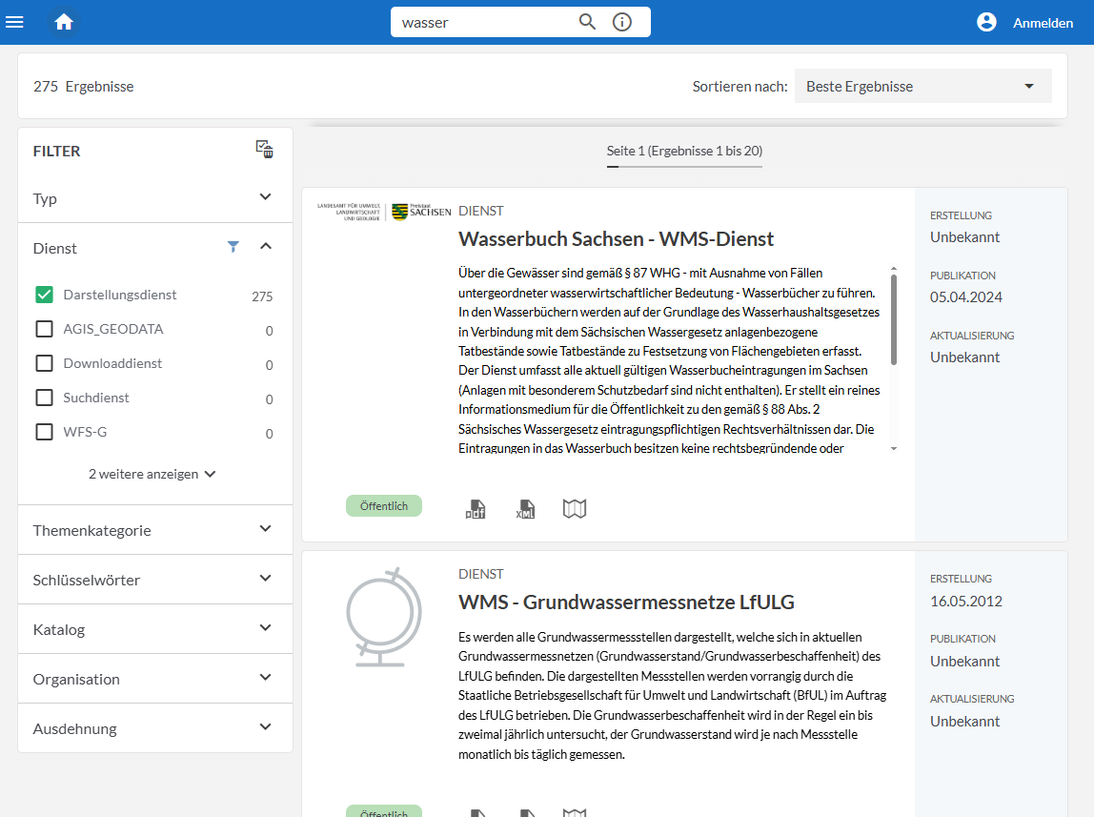Click the funnel icon next to Dienst
The image size is (1094, 817).
(233, 246)
